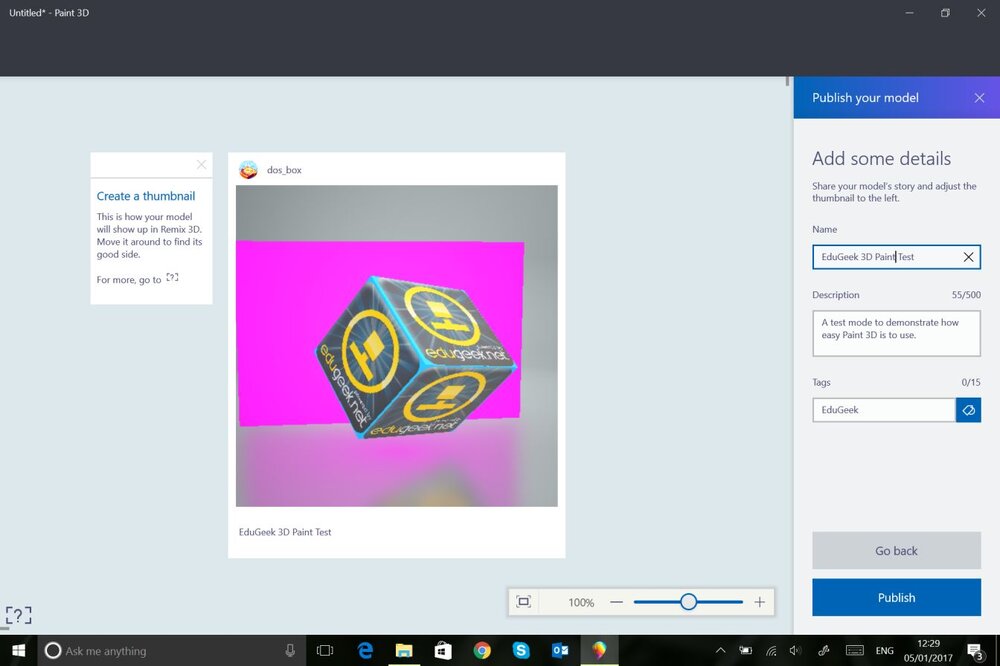Open Skype from taskbar

click(521, 651)
